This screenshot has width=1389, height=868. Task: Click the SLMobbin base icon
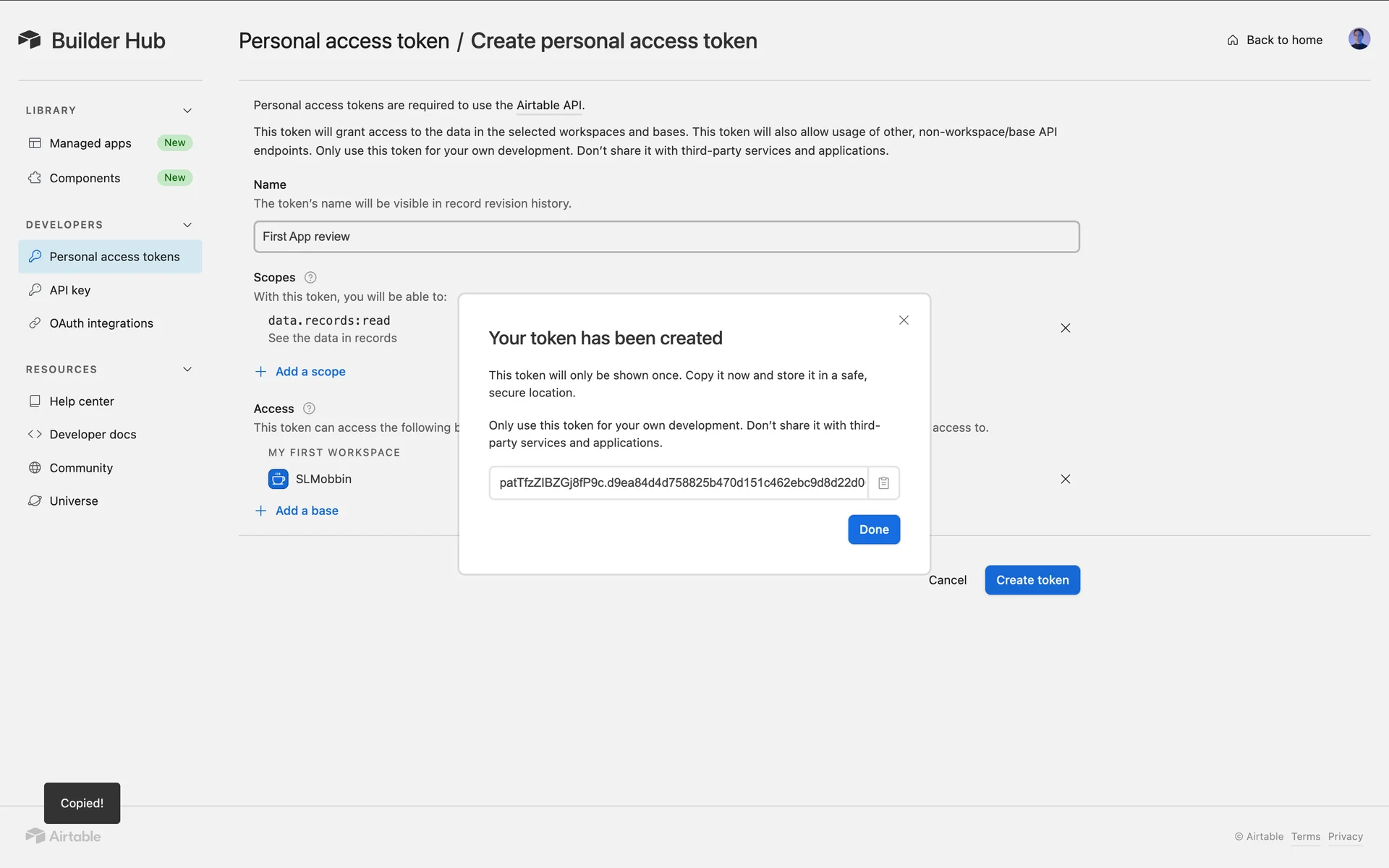pos(278,479)
